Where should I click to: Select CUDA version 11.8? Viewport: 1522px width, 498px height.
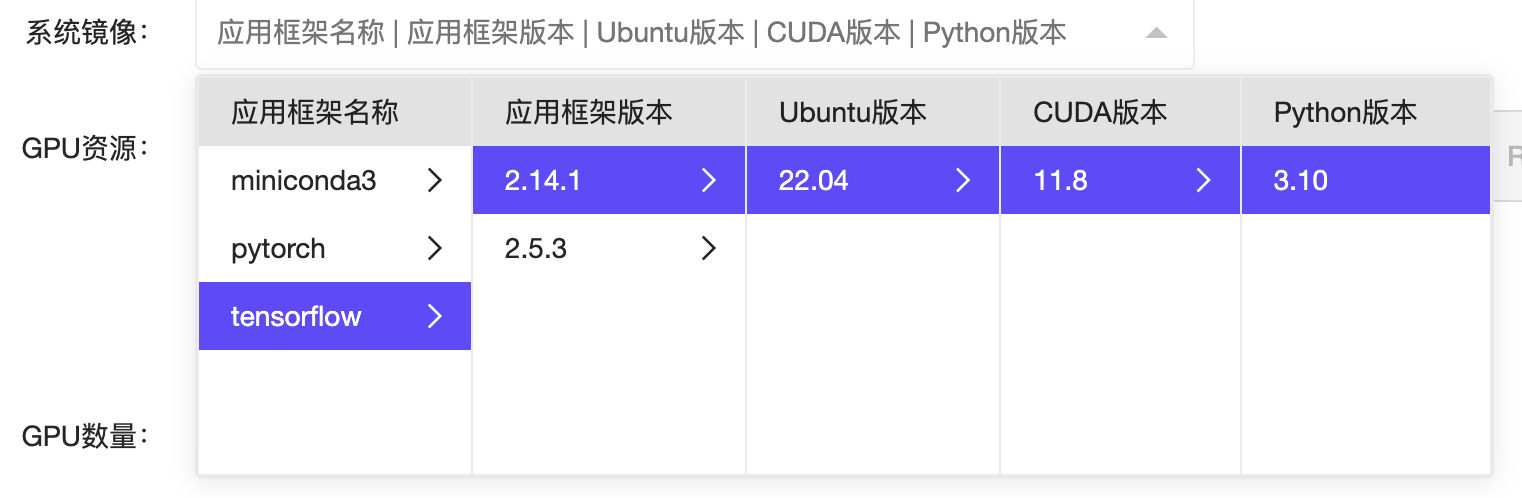pos(1061,181)
